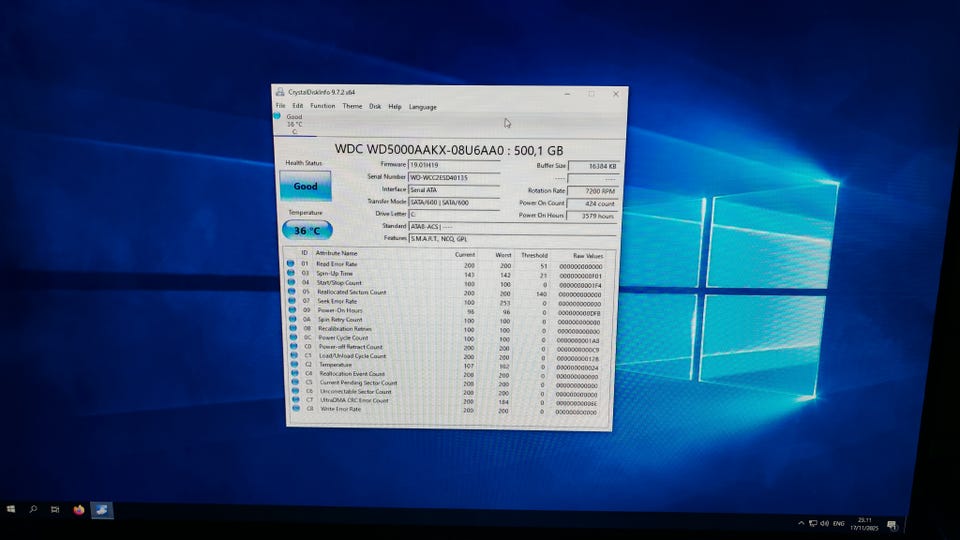The image size is (960, 540).
Task: Open the Function menu
Action: [x=323, y=106]
